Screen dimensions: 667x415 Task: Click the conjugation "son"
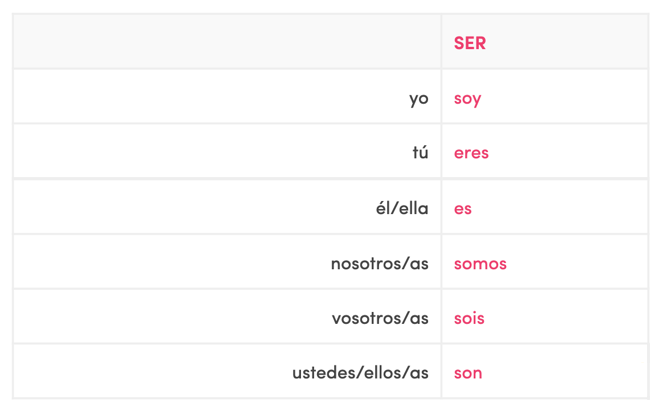[x=468, y=373]
